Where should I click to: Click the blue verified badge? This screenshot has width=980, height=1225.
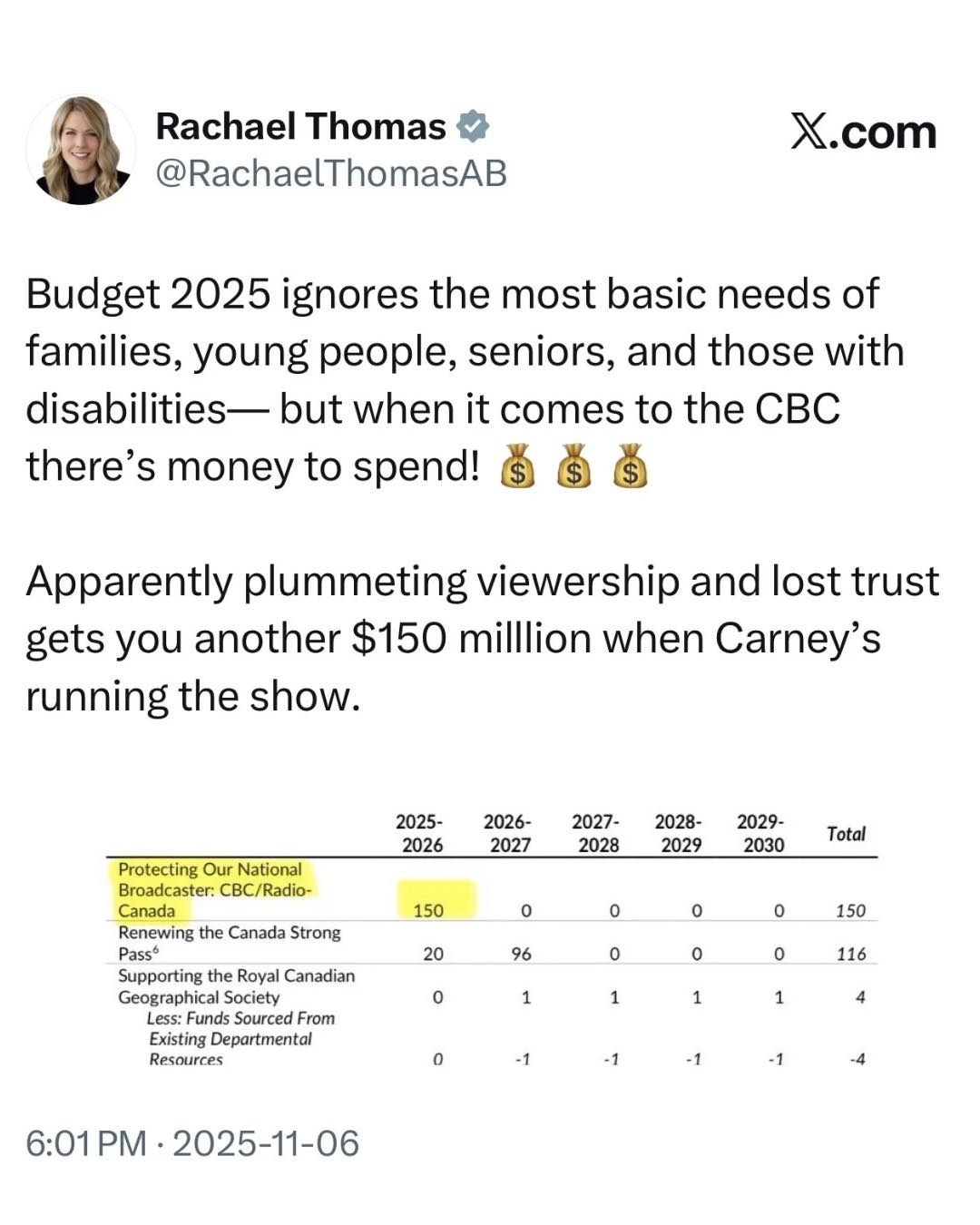473,126
